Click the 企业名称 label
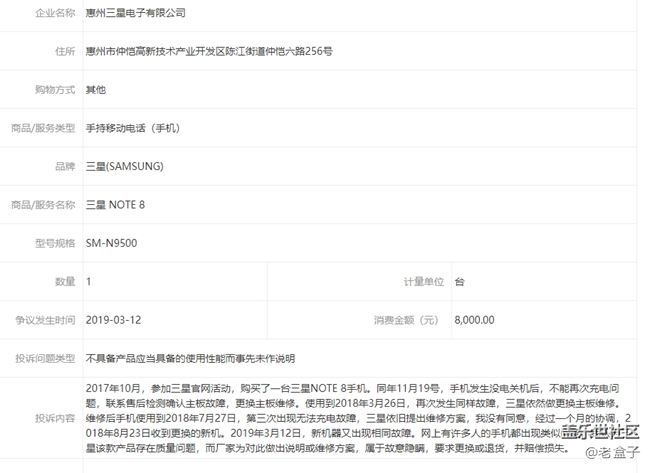This screenshot has height=473, width=650. [x=55, y=13]
